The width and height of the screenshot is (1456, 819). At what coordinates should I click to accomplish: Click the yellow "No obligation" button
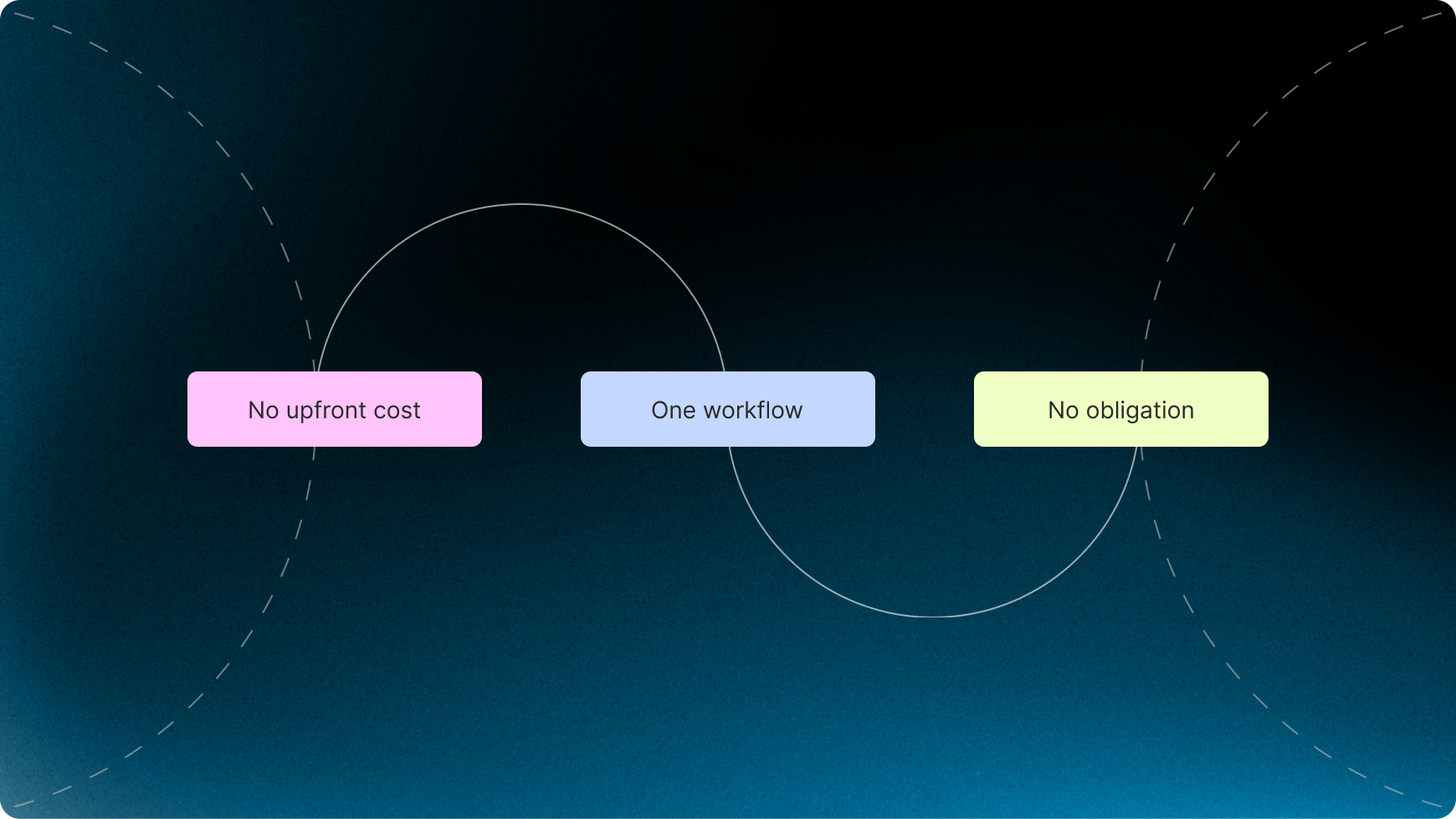click(1121, 409)
